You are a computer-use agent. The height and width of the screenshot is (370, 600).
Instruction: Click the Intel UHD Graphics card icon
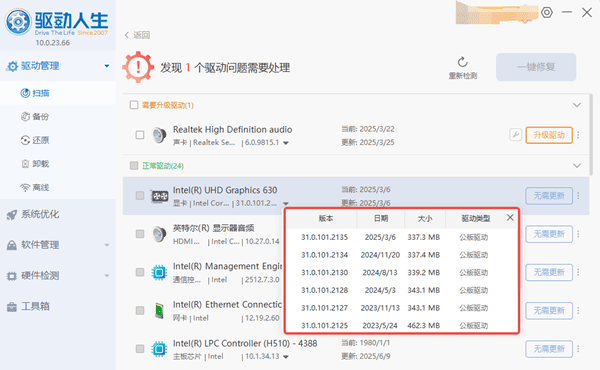coord(160,196)
